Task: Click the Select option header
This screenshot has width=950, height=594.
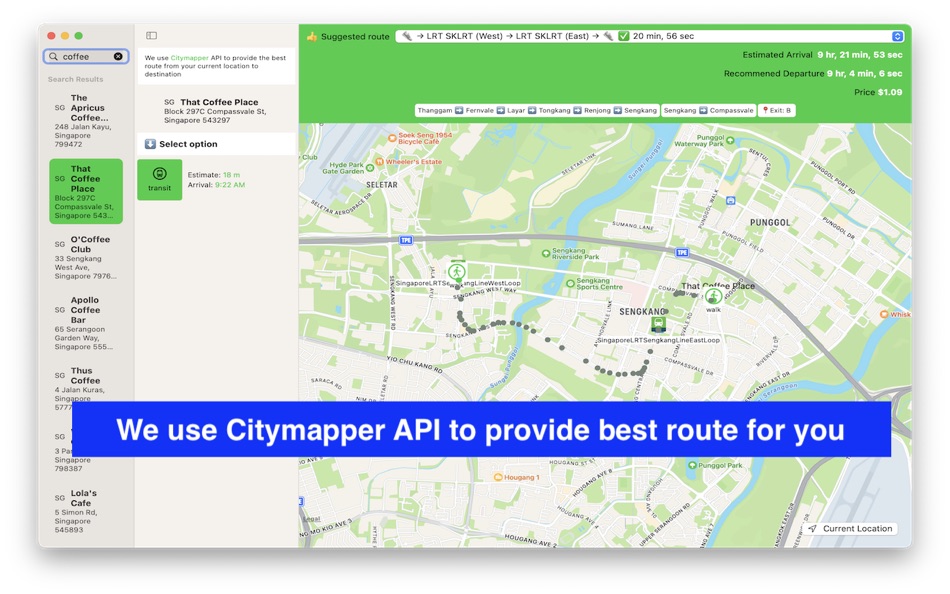Action: 216,144
